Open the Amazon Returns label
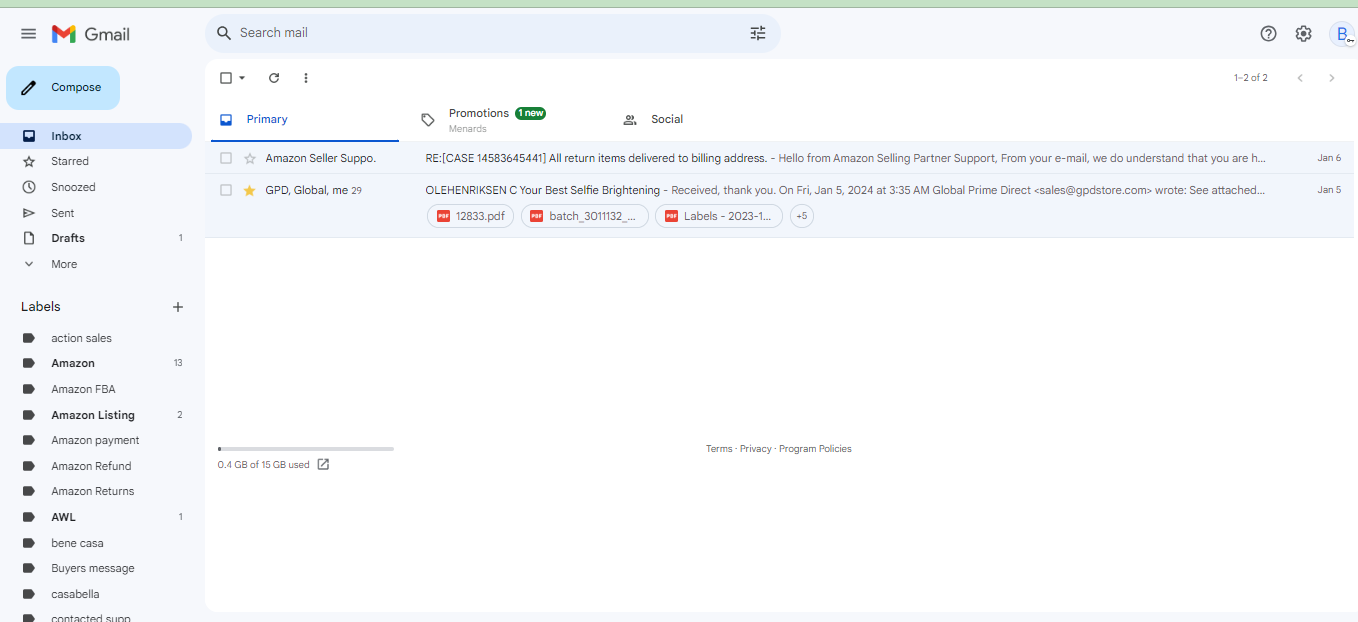1358x622 pixels. [96, 491]
